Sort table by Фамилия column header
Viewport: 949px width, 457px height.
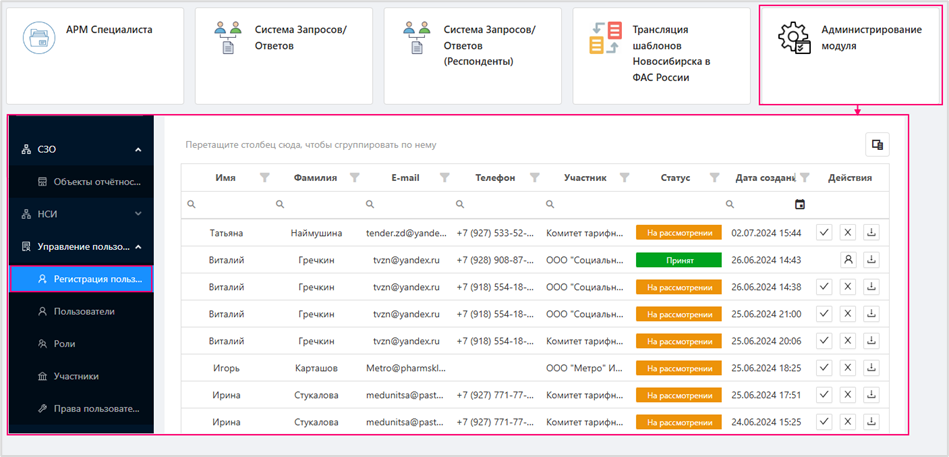click(315, 178)
